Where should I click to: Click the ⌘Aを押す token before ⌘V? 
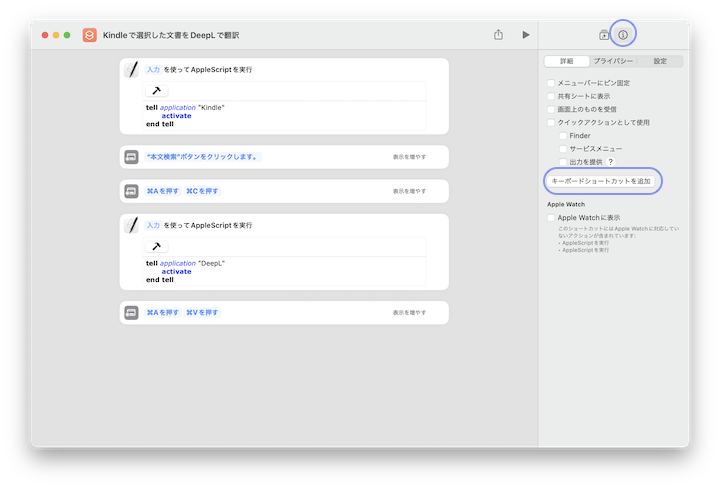coord(163,313)
